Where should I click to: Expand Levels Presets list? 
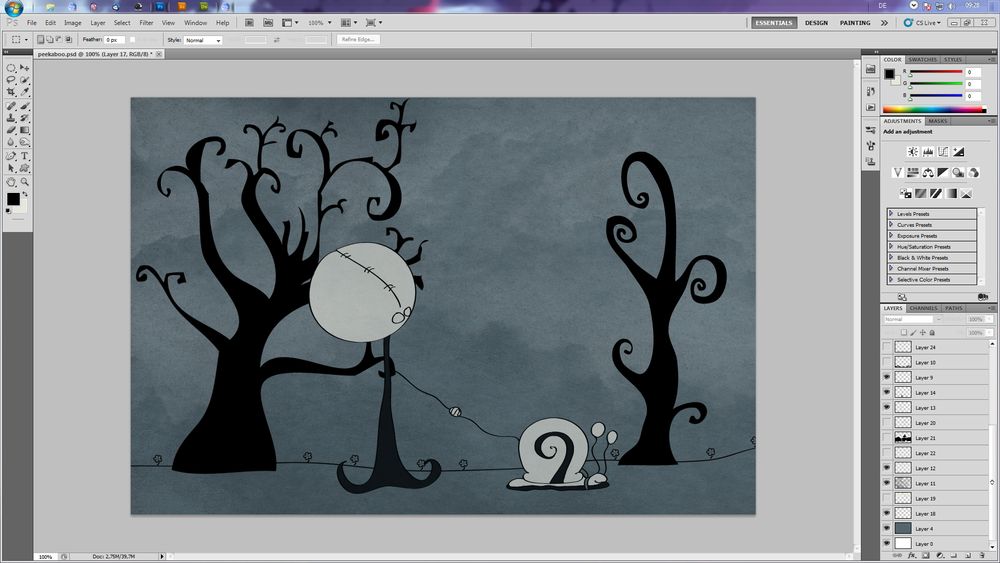(891, 214)
